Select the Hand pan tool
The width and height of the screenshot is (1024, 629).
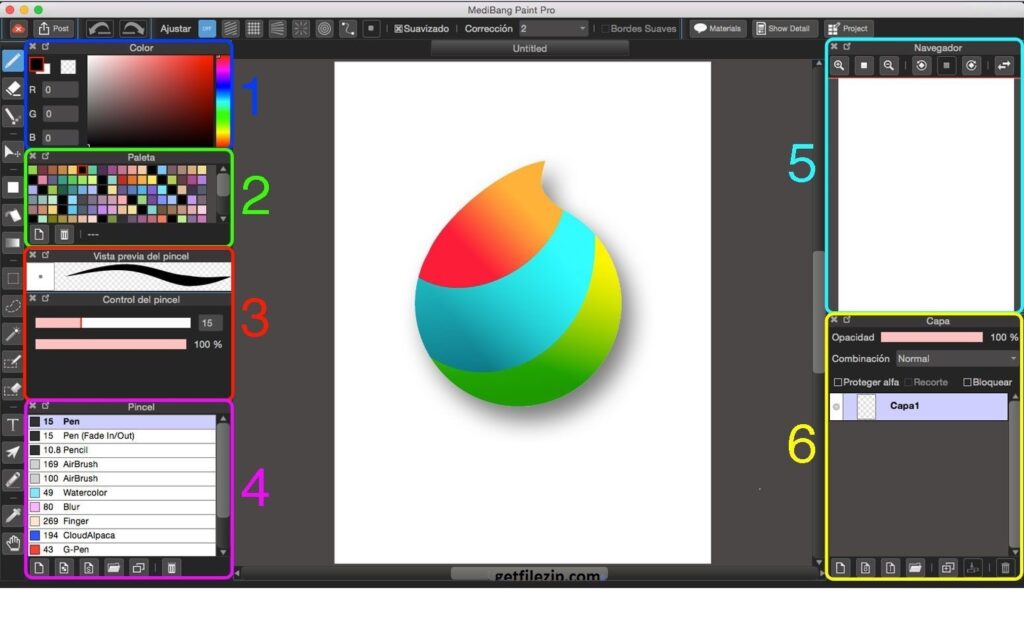point(12,543)
